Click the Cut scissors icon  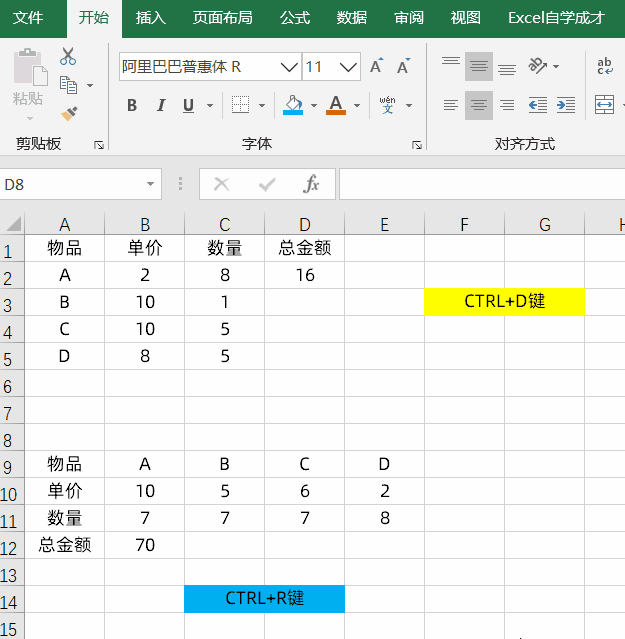click(x=68, y=56)
